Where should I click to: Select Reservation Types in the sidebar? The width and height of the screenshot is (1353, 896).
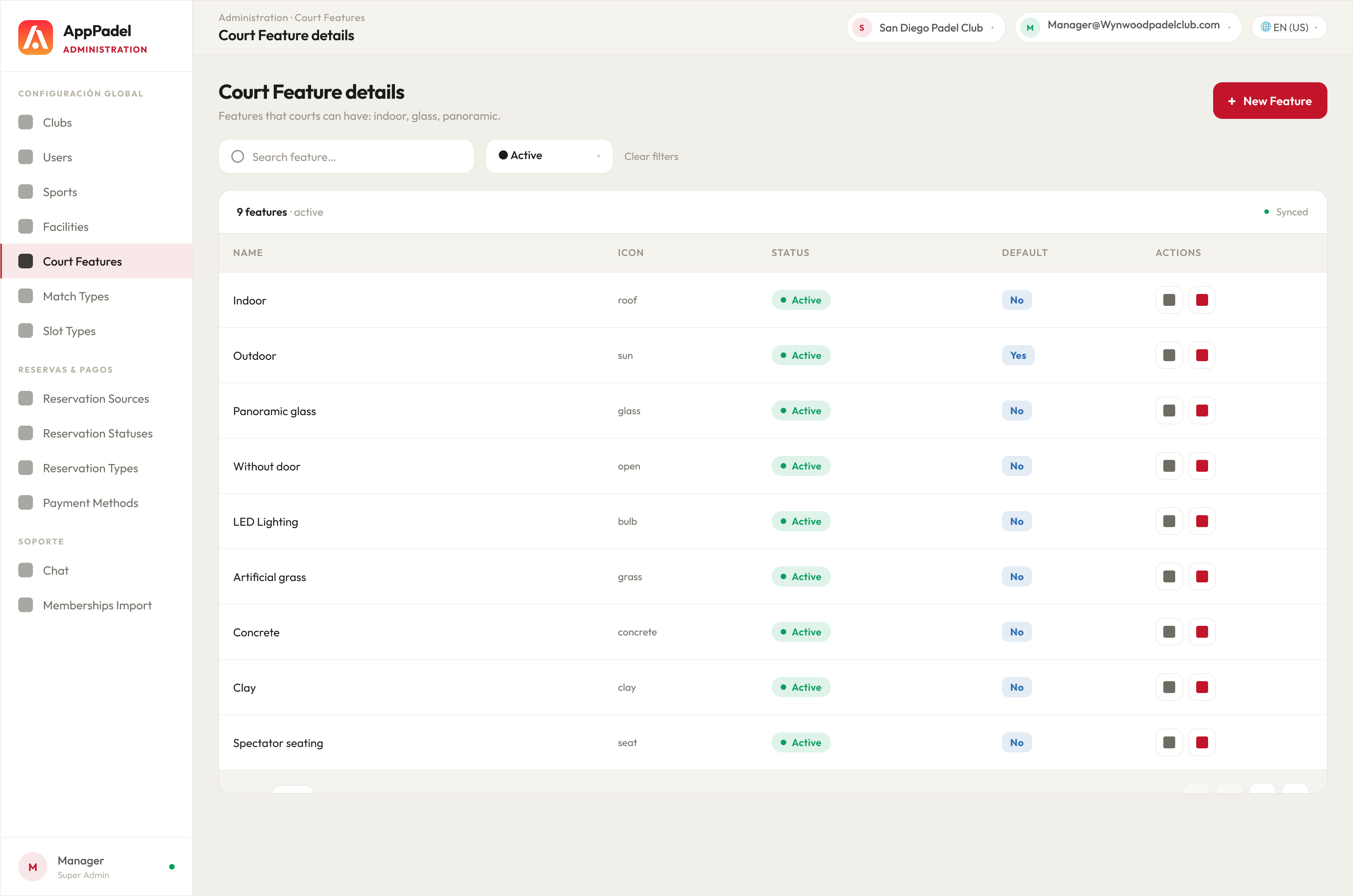pos(96,468)
